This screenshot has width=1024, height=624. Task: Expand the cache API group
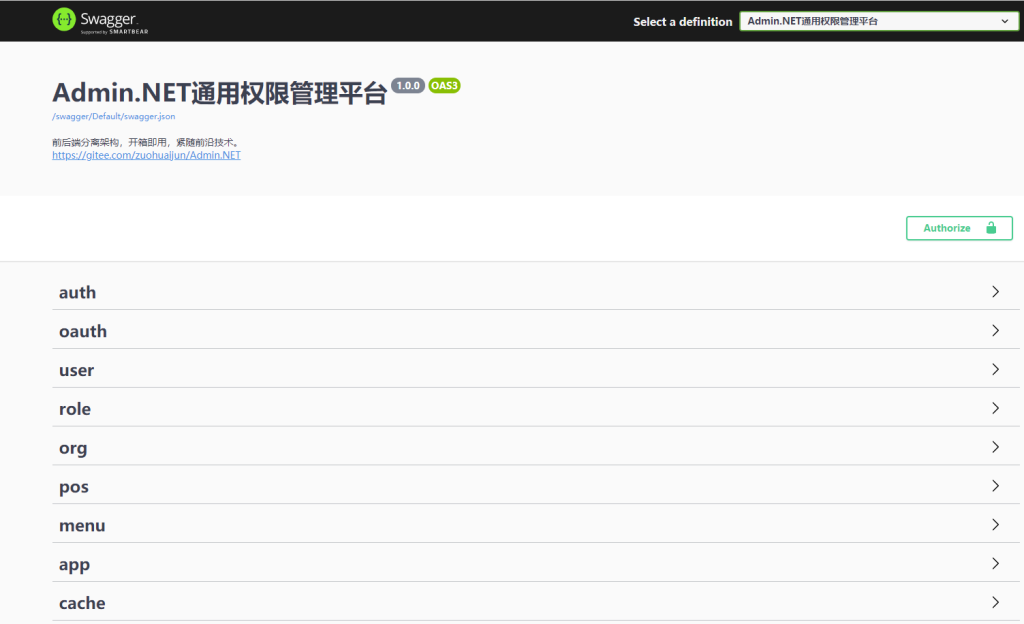(82, 603)
